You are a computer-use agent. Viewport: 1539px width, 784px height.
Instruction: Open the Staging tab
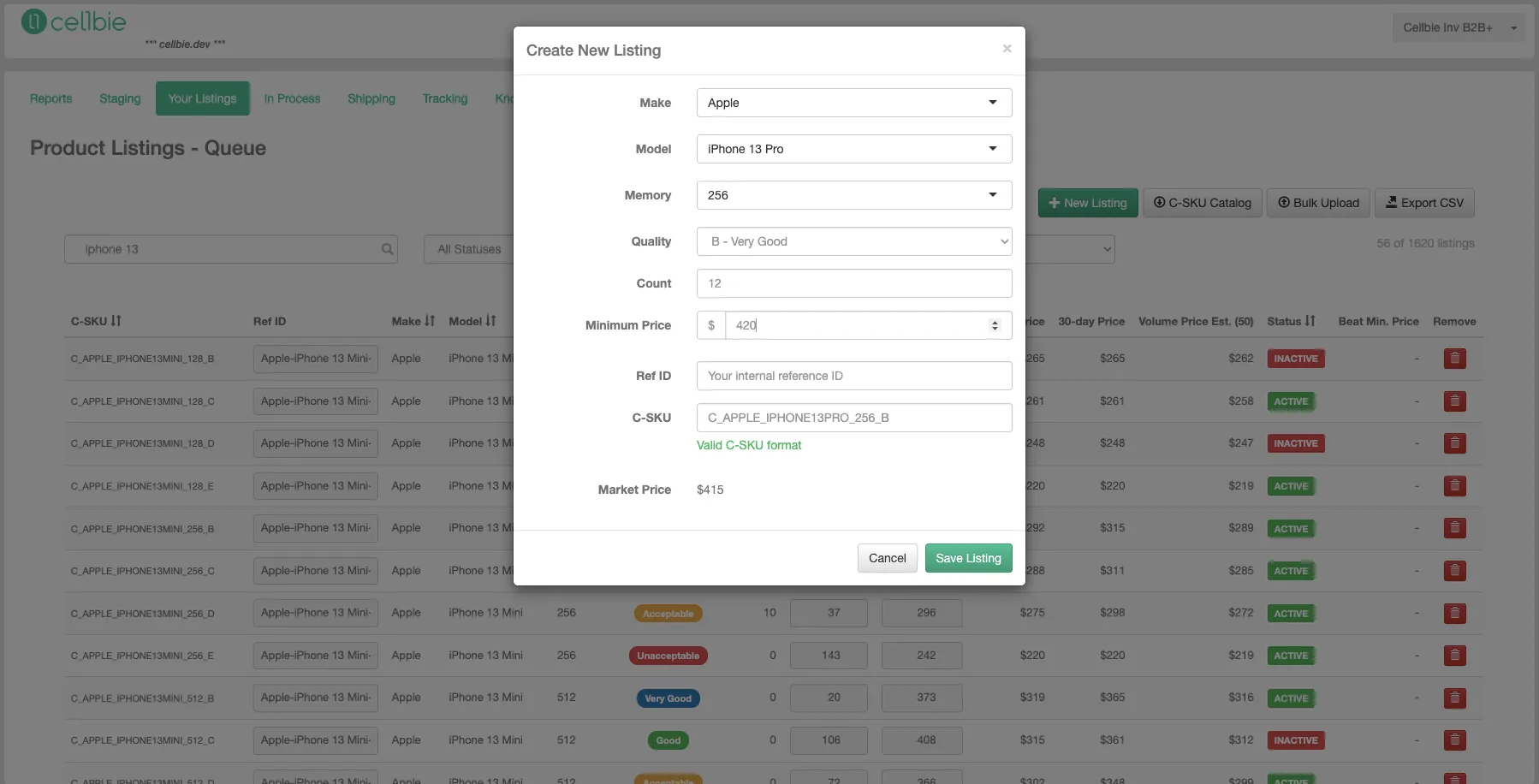(x=120, y=98)
